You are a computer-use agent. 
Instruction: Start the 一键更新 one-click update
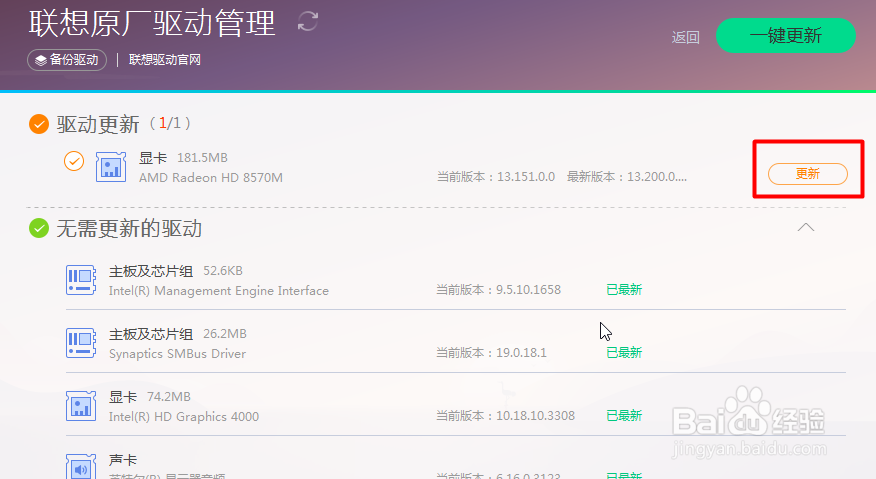pos(785,36)
